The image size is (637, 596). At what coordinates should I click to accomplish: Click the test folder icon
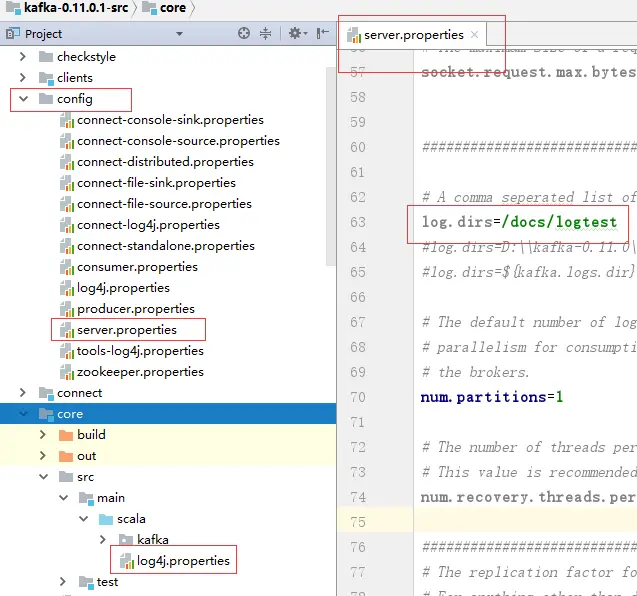(86, 582)
